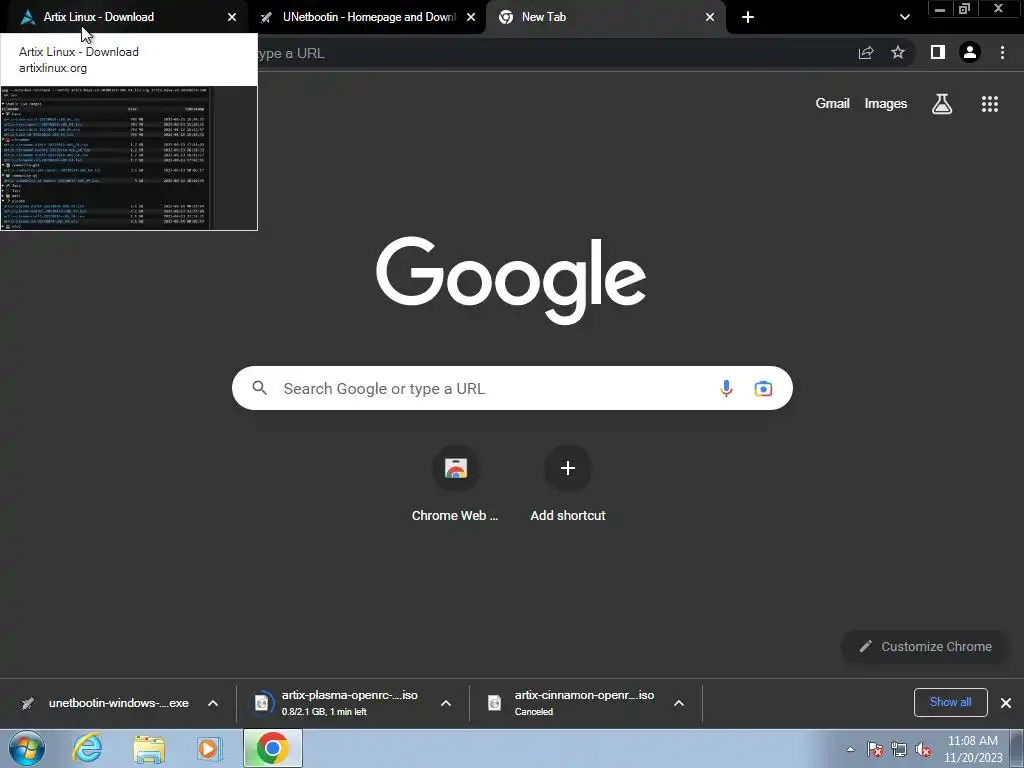Click the artix-cinnamon iso file icon
The image size is (1024, 768).
pyautogui.click(x=494, y=703)
